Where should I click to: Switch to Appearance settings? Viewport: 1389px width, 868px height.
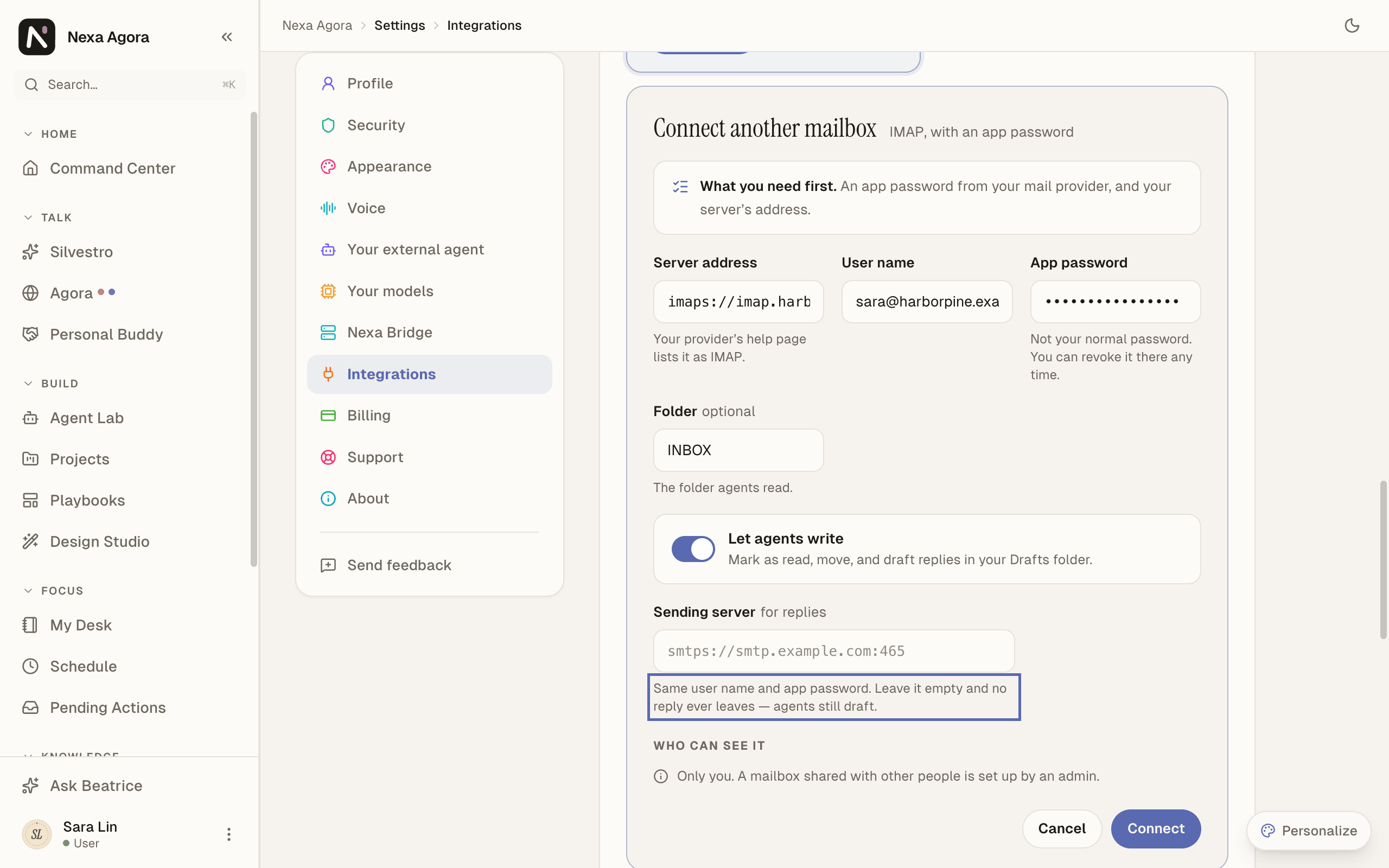point(429,167)
